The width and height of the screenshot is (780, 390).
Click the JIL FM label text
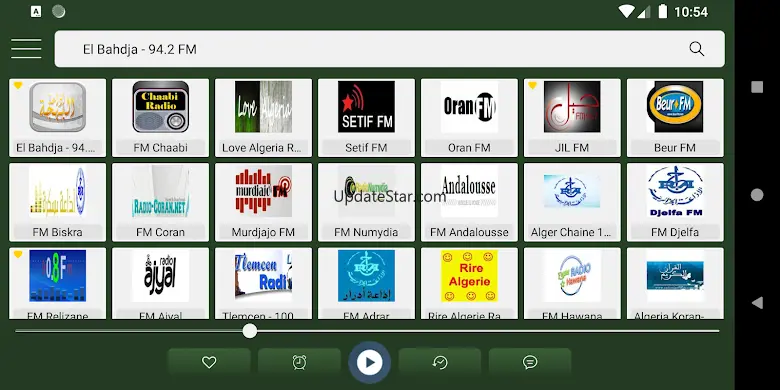pyautogui.click(x=572, y=148)
